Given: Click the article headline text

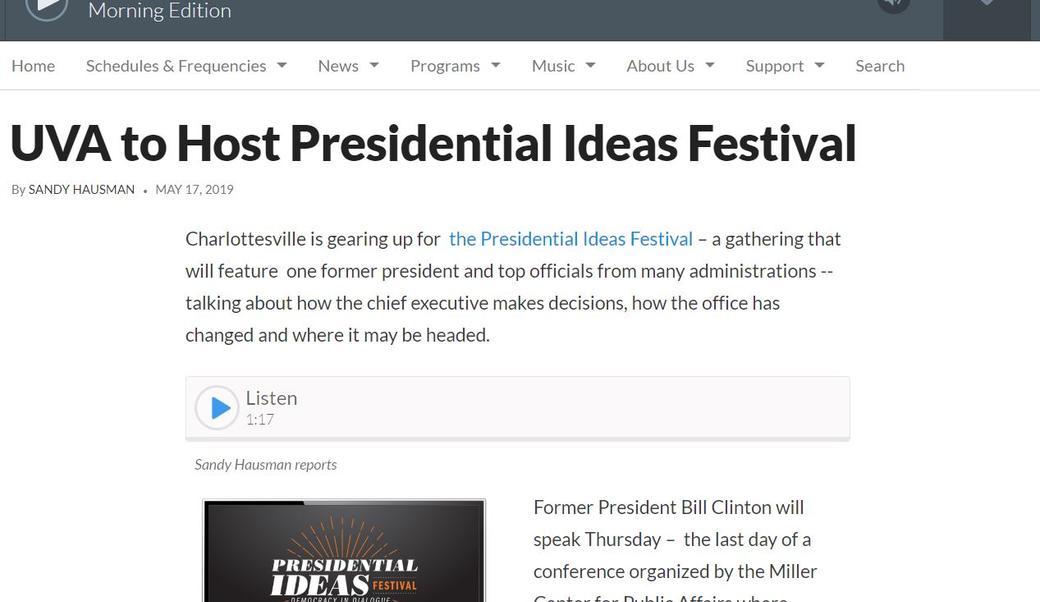Looking at the screenshot, I should [x=433, y=143].
